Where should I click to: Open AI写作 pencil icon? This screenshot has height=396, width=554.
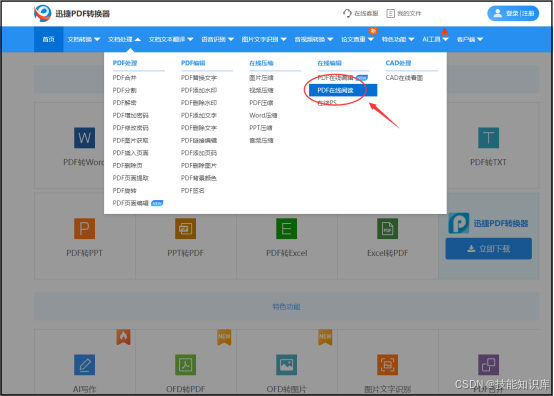[84, 365]
